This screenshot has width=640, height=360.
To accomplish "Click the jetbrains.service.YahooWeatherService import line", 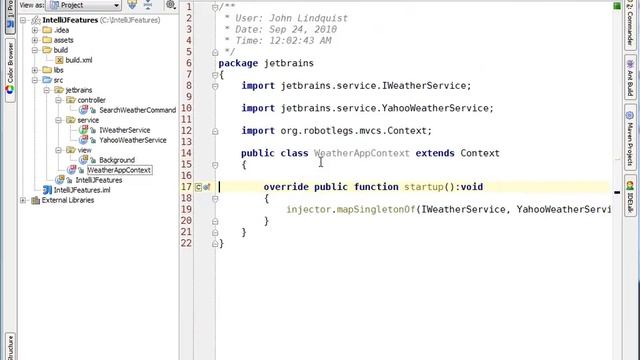I will coord(367,108).
